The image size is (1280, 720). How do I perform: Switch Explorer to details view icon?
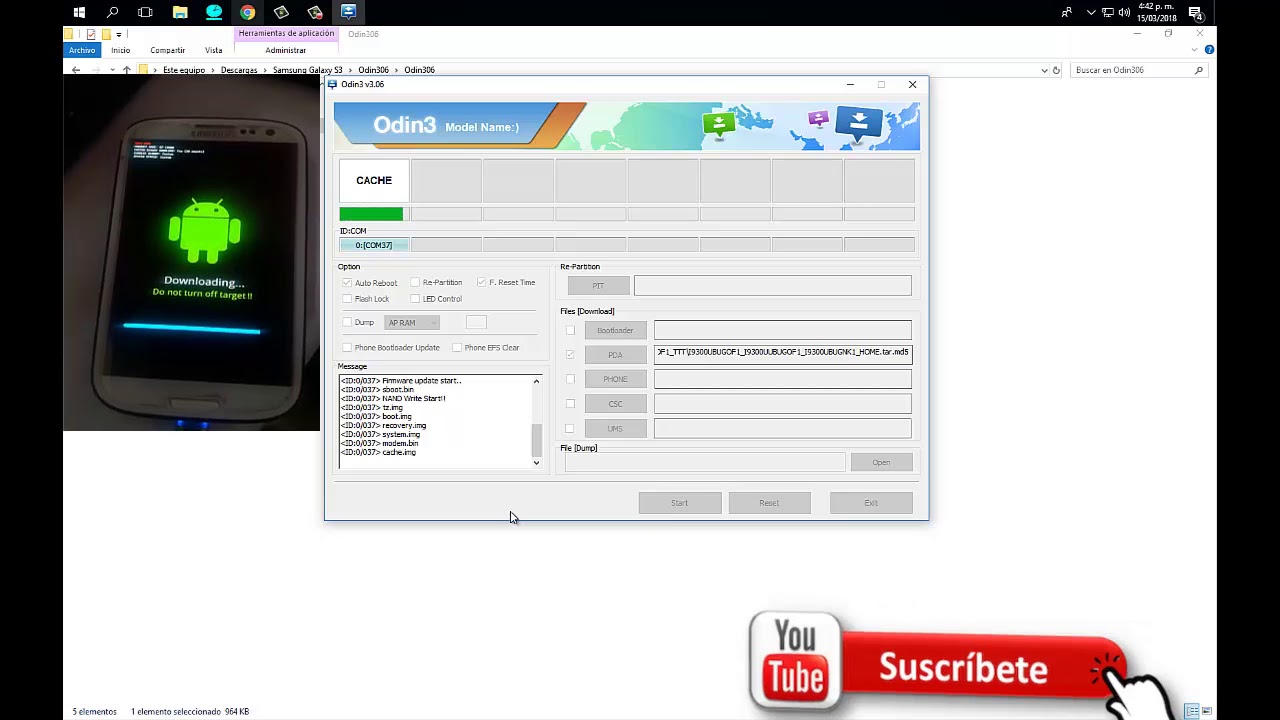pos(1192,711)
